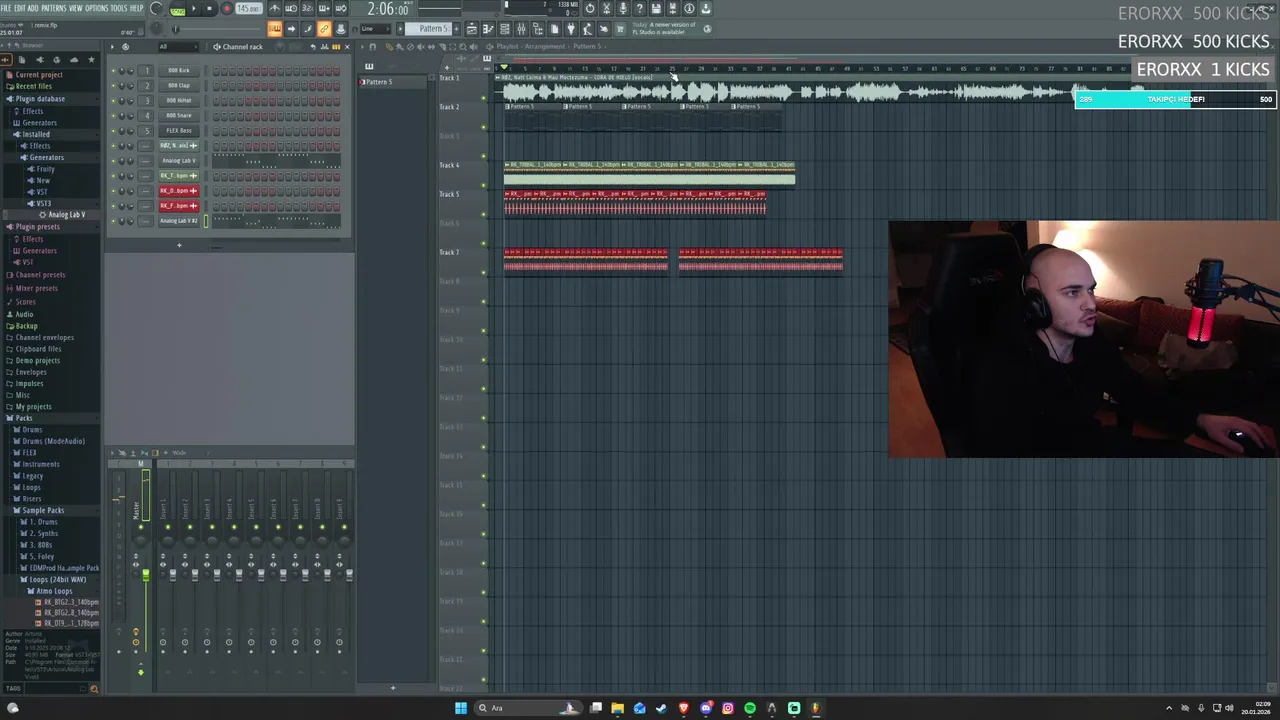Screen dimensions: 1280x720
Task: Click the metronome icon in top toolbar
Action: (x=274, y=8)
